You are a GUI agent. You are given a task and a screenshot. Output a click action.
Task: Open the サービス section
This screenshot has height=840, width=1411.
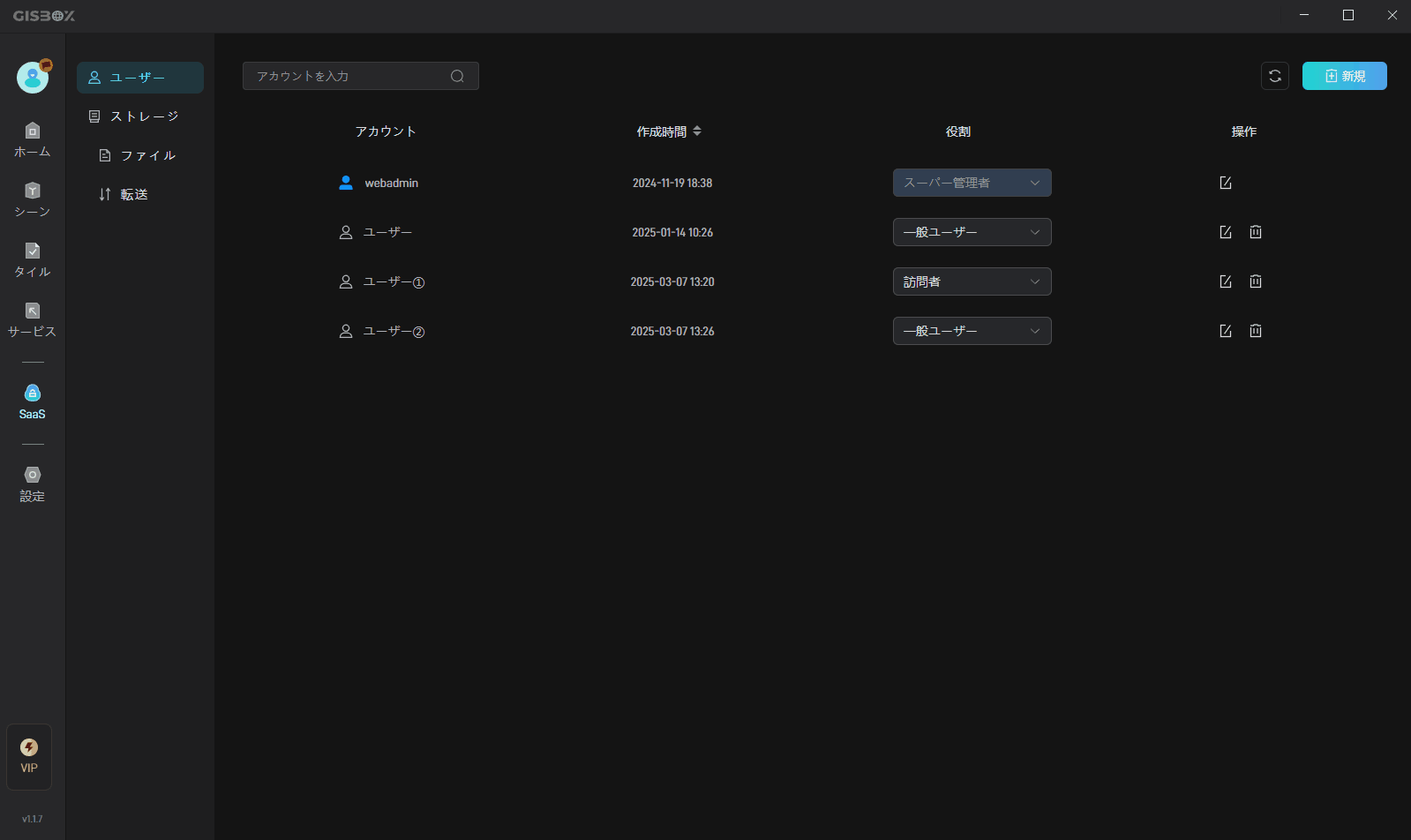pyautogui.click(x=33, y=320)
